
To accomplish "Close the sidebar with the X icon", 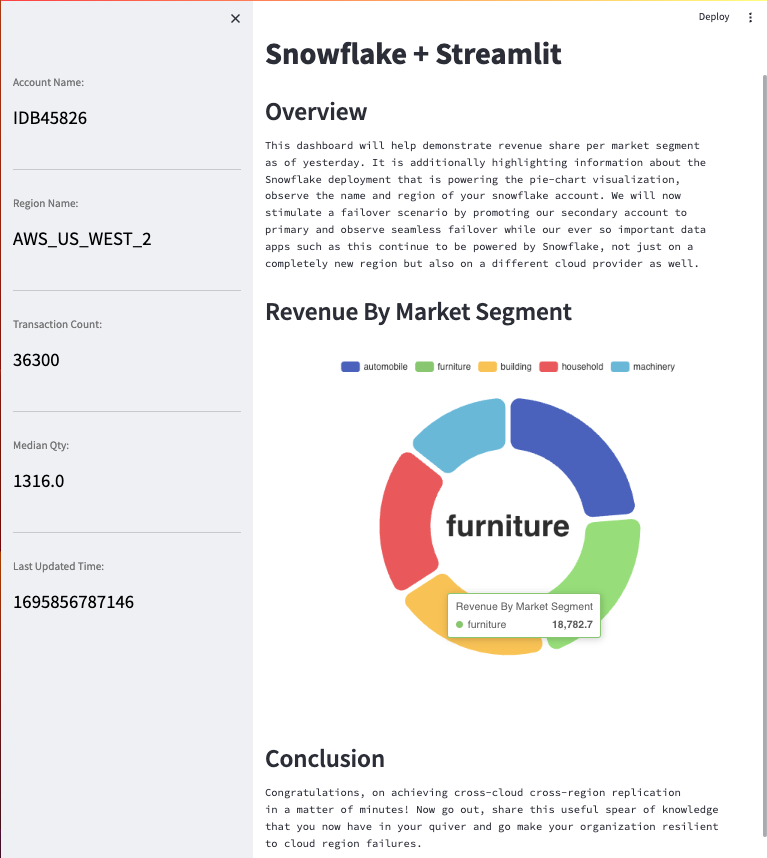I will (x=235, y=18).
